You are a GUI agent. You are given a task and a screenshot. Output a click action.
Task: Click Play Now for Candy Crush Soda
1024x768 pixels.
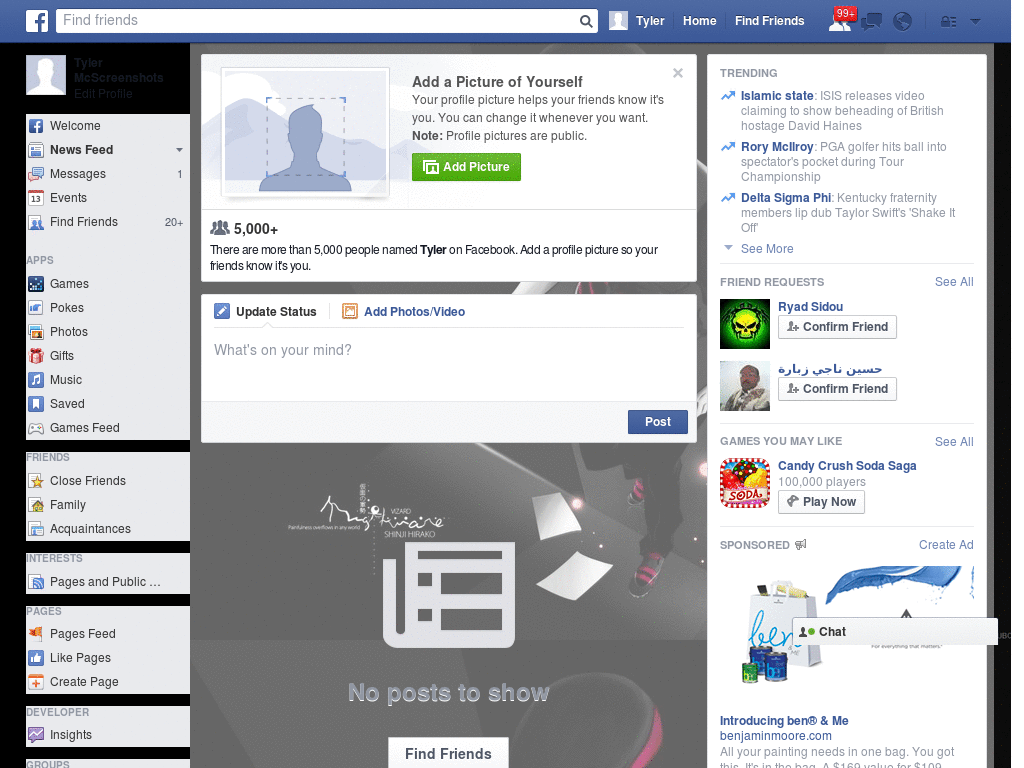click(x=822, y=502)
